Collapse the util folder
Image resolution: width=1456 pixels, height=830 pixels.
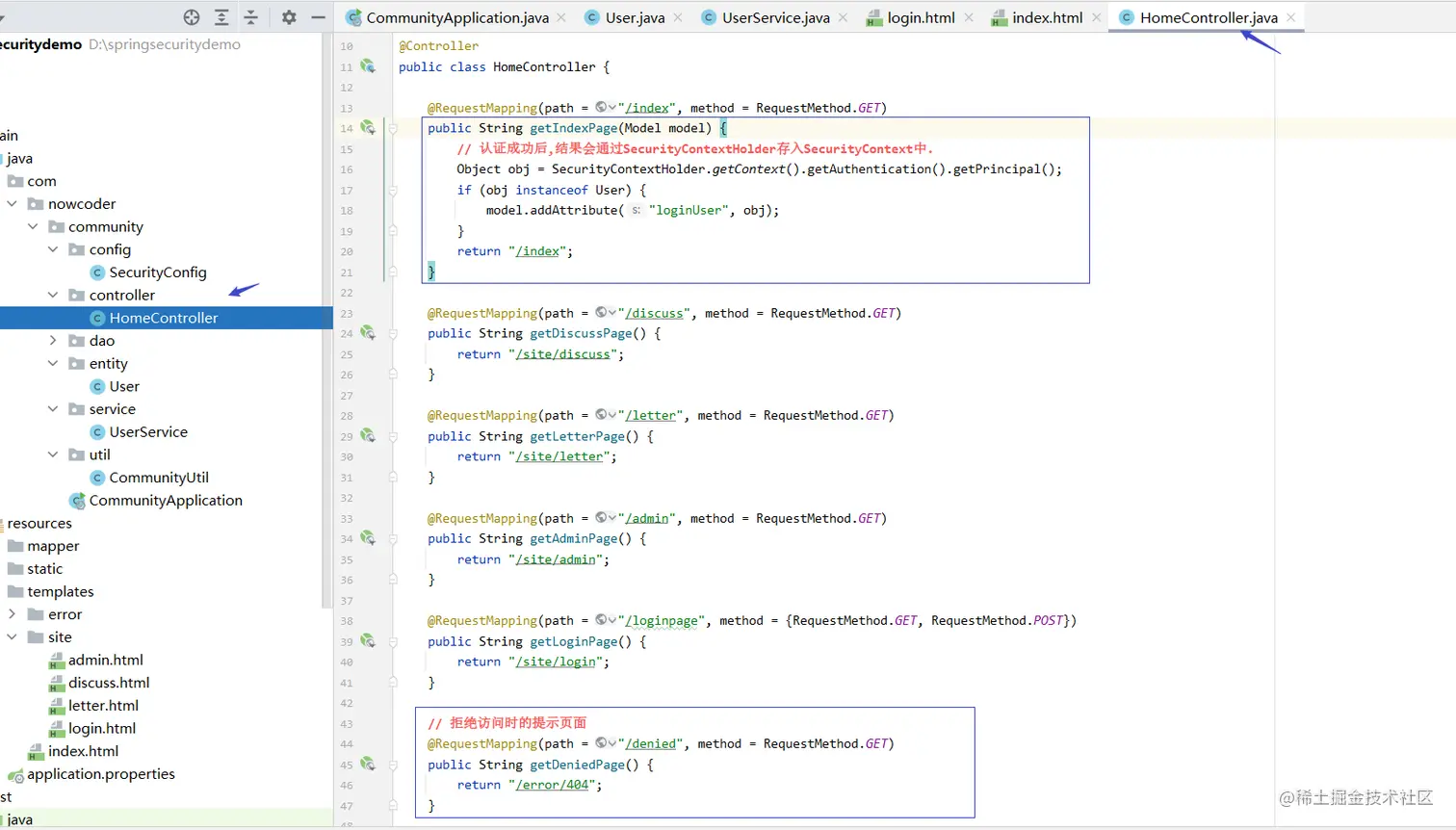click(x=53, y=454)
